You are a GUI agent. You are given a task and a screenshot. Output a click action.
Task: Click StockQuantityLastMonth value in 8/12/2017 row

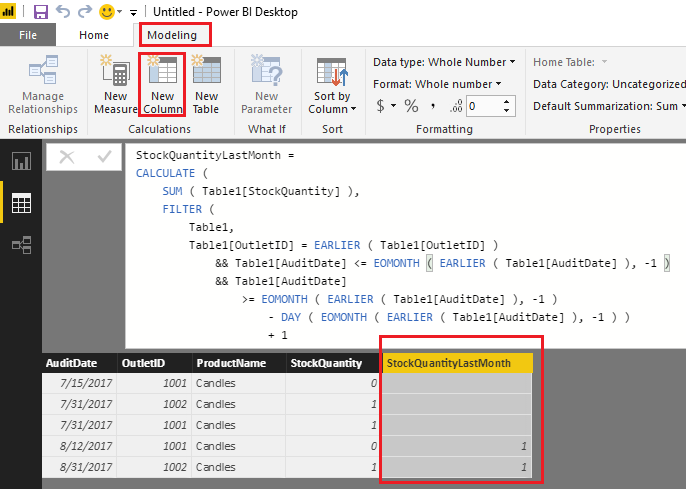click(458, 446)
